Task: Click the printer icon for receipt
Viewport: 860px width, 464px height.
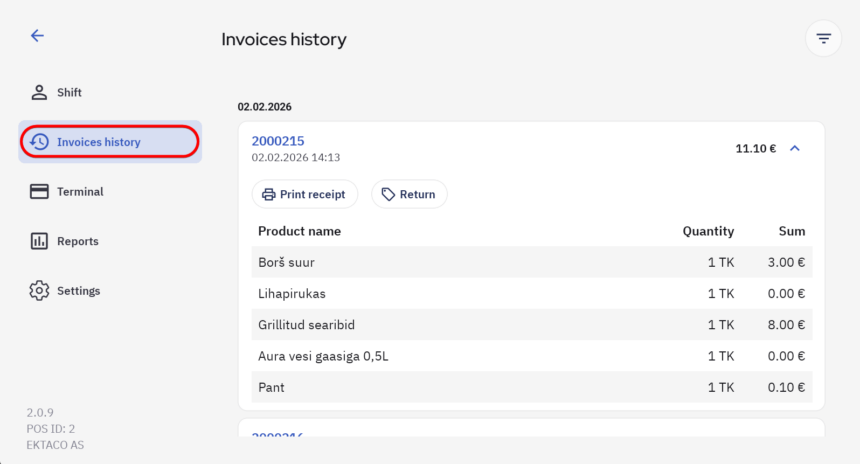Action: click(268, 195)
